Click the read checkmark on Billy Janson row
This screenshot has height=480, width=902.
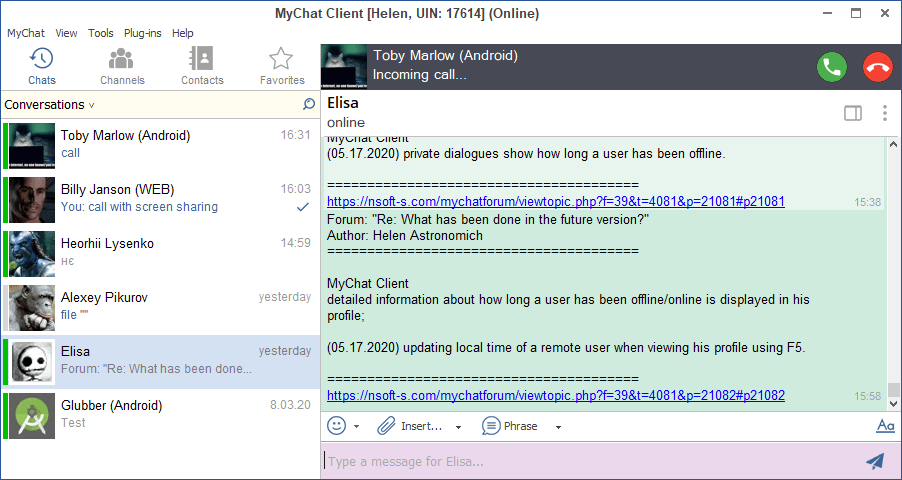pyautogui.click(x=303, y=207)
